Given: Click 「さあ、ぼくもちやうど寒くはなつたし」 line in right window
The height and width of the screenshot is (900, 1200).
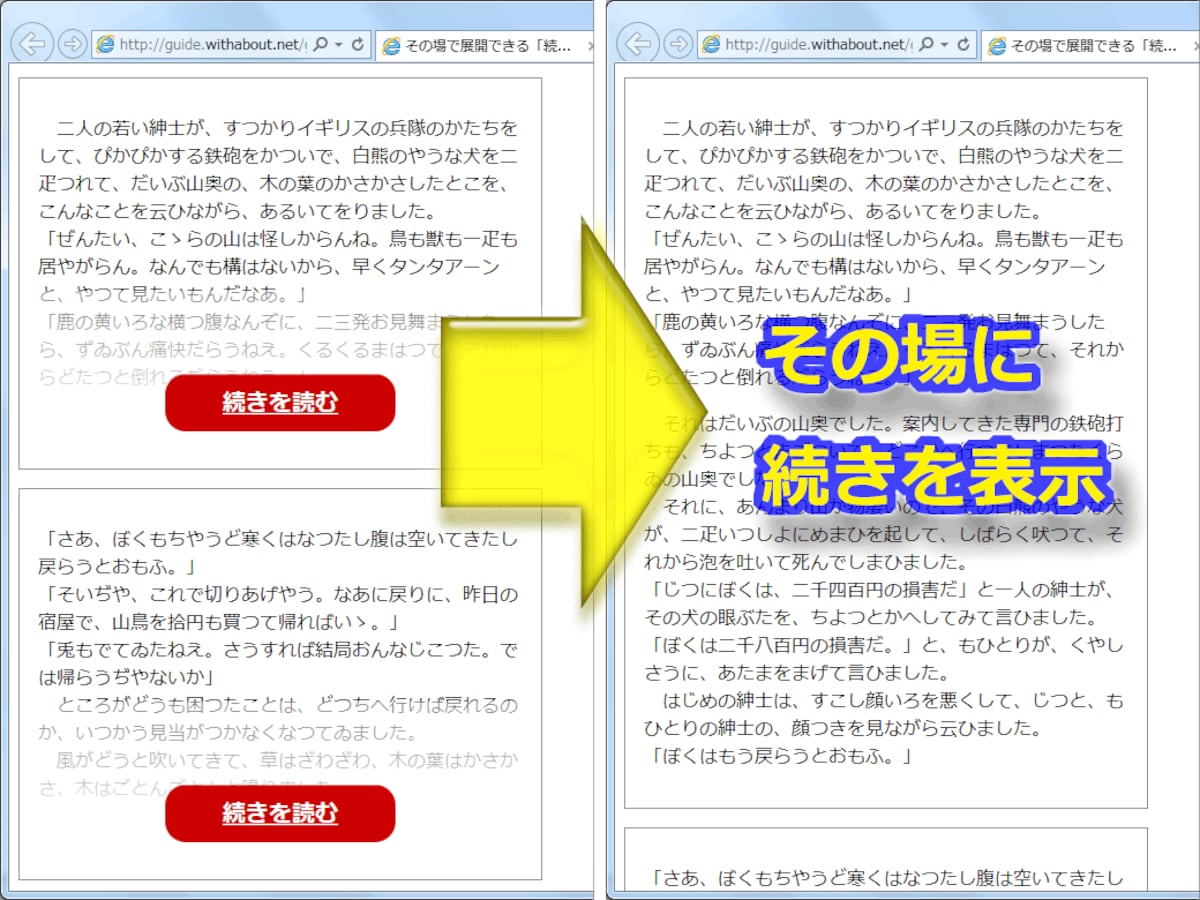Looking at the screenshot, I should (884, 879).
